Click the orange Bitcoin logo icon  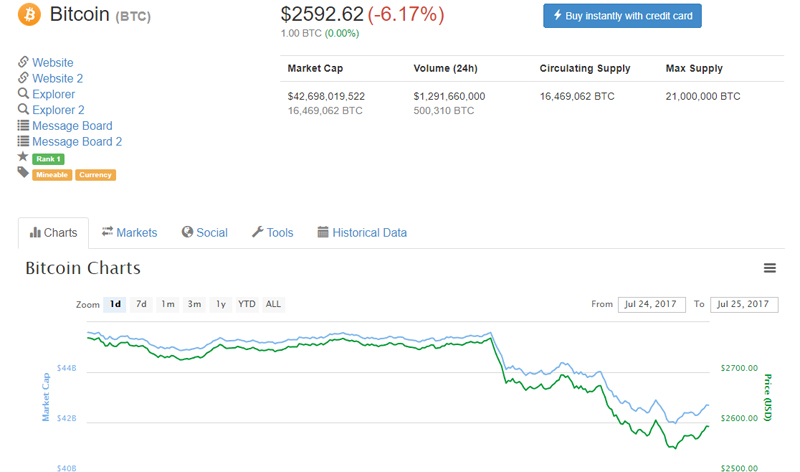30,14
